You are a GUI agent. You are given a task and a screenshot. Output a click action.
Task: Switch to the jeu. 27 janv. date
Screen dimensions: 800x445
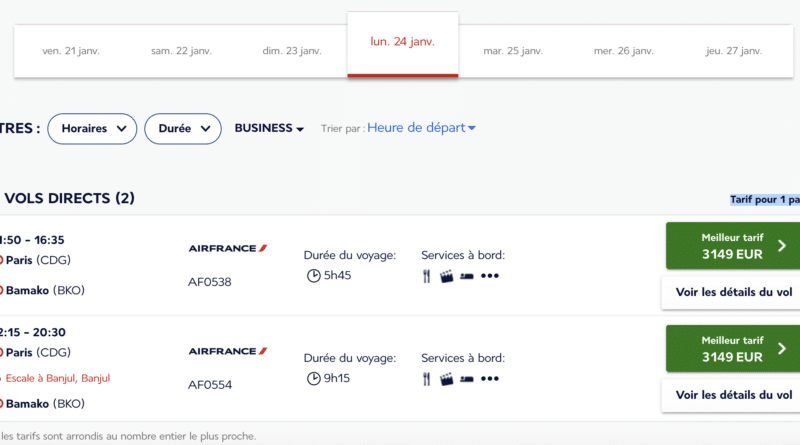[x=734, y=51]
